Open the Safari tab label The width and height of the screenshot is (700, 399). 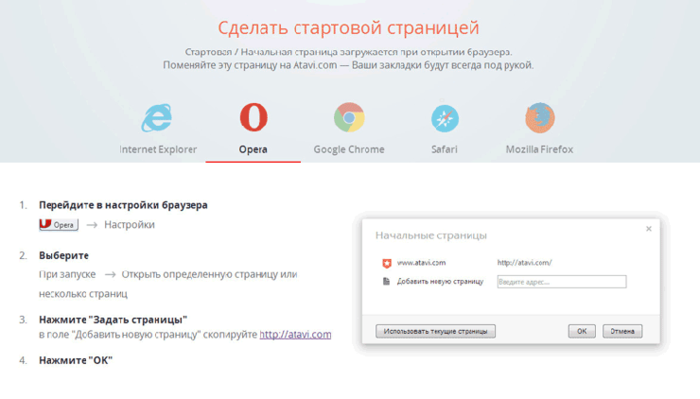click(x=444, y=150)
